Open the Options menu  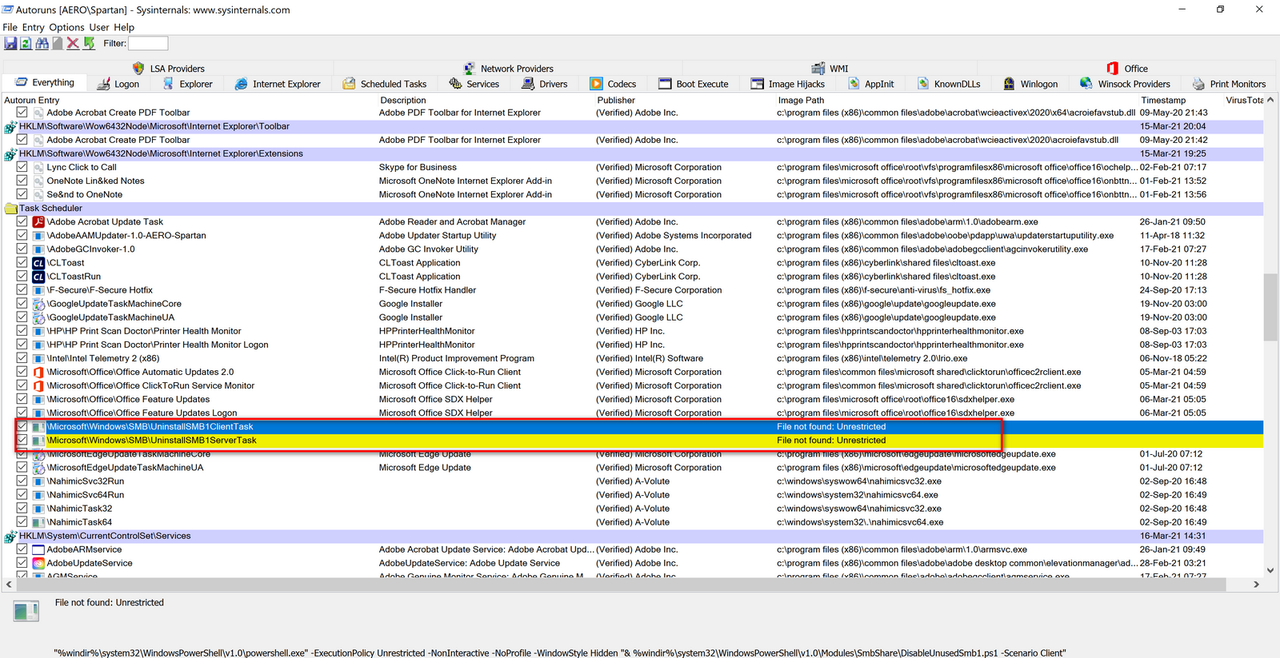(67, 27)
